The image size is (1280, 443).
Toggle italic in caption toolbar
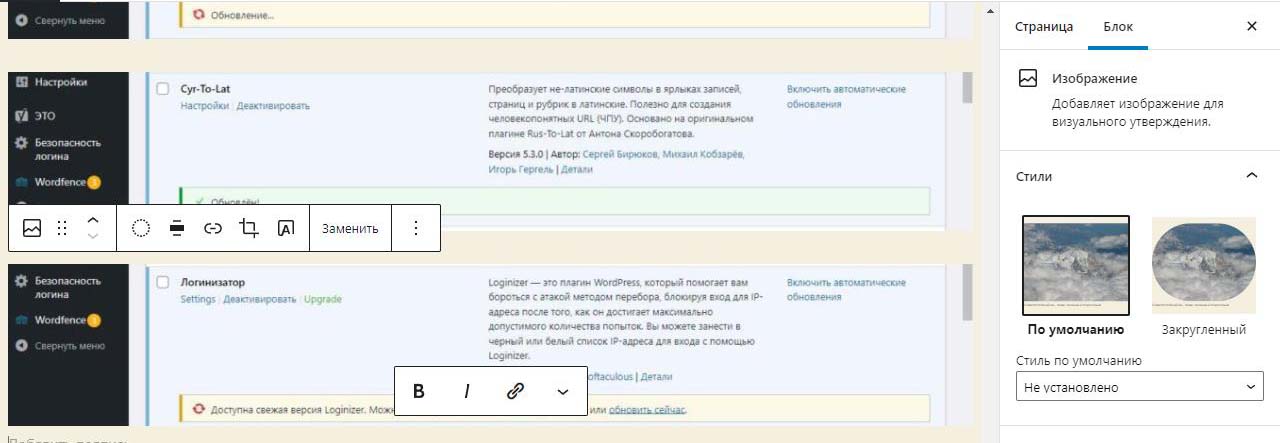click(466, 391)
